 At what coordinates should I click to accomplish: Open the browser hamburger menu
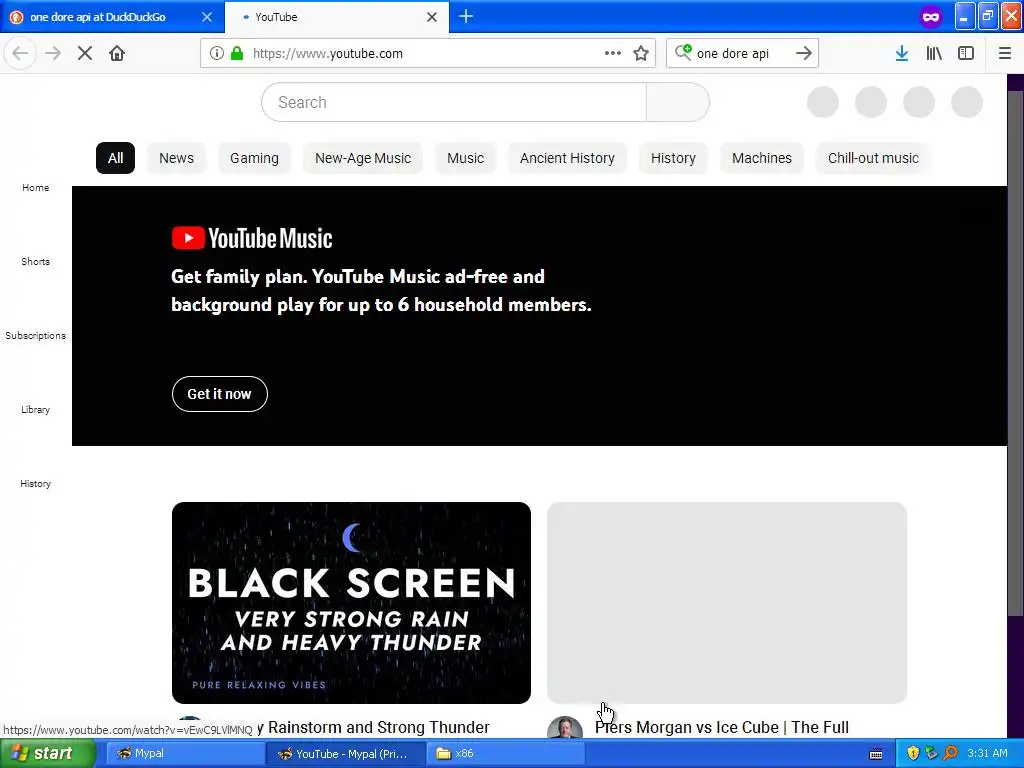tap(1005, 53)
